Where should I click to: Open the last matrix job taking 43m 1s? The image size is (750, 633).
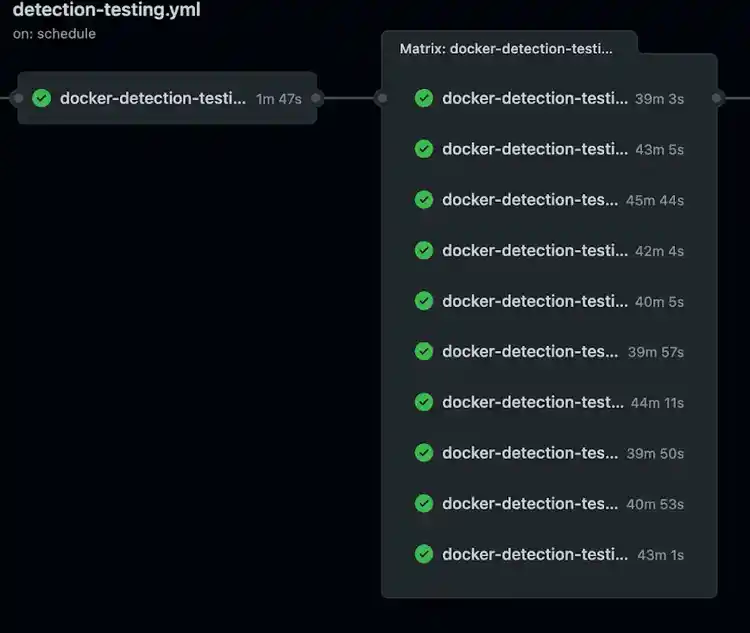[534, 554]
